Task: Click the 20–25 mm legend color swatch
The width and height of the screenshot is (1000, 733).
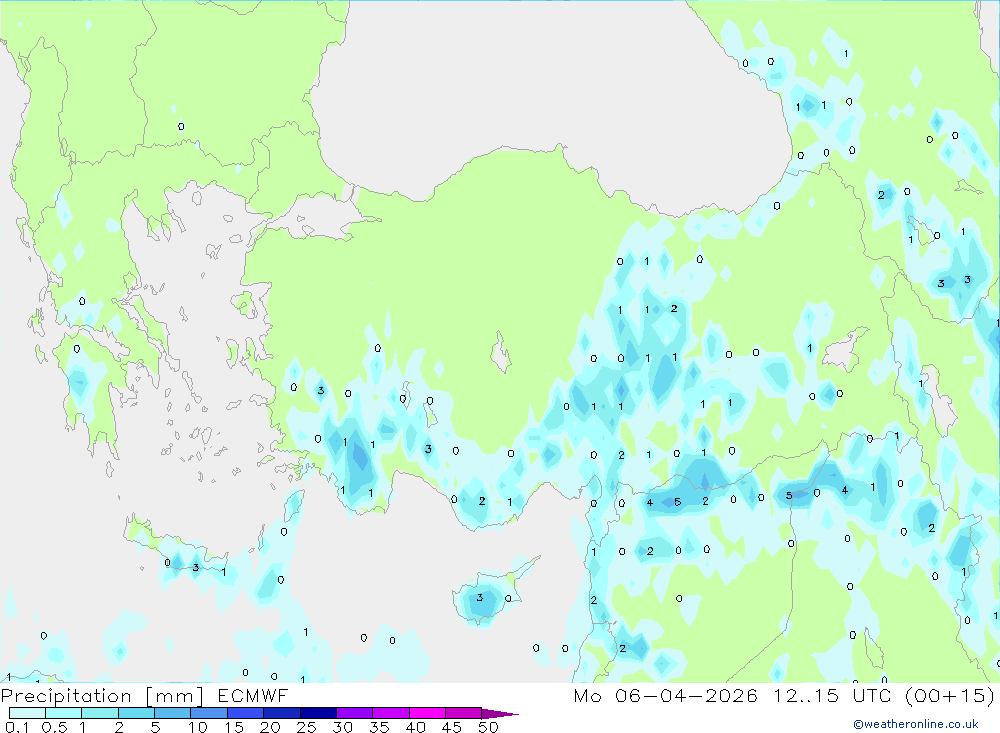Action: [x=282, y=713]
